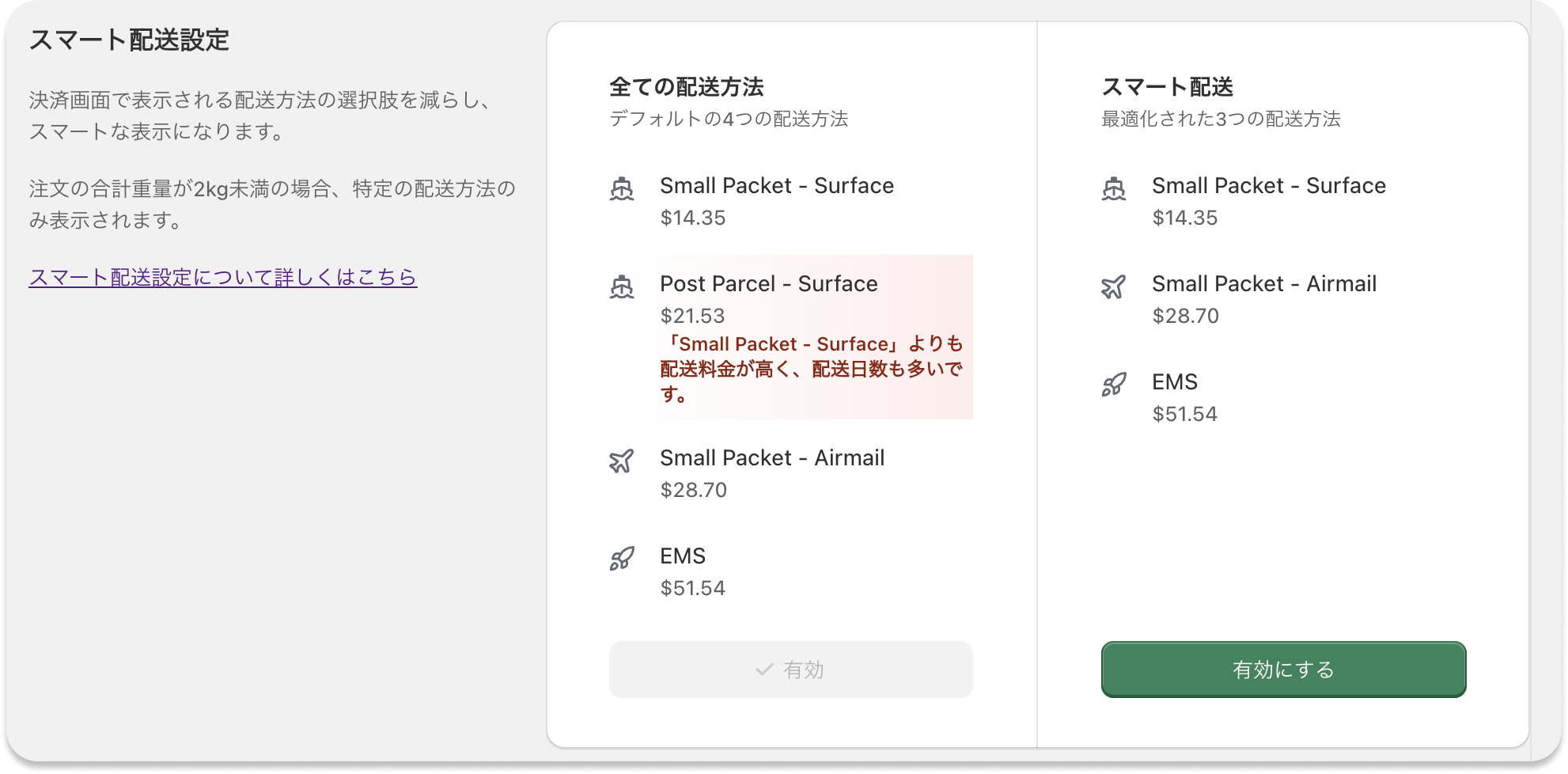Select the rocket icon next to EMS
The height and width of the screenshot is (774, 1568).
point(622,560)
